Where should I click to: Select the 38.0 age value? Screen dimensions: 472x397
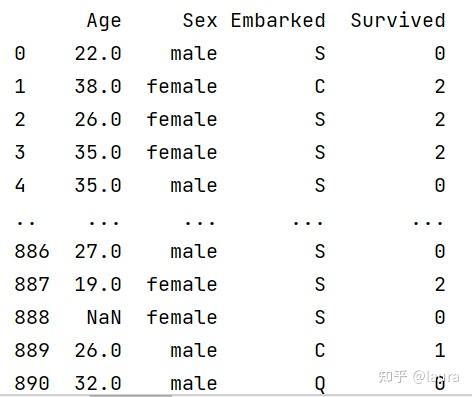(98, 86)
